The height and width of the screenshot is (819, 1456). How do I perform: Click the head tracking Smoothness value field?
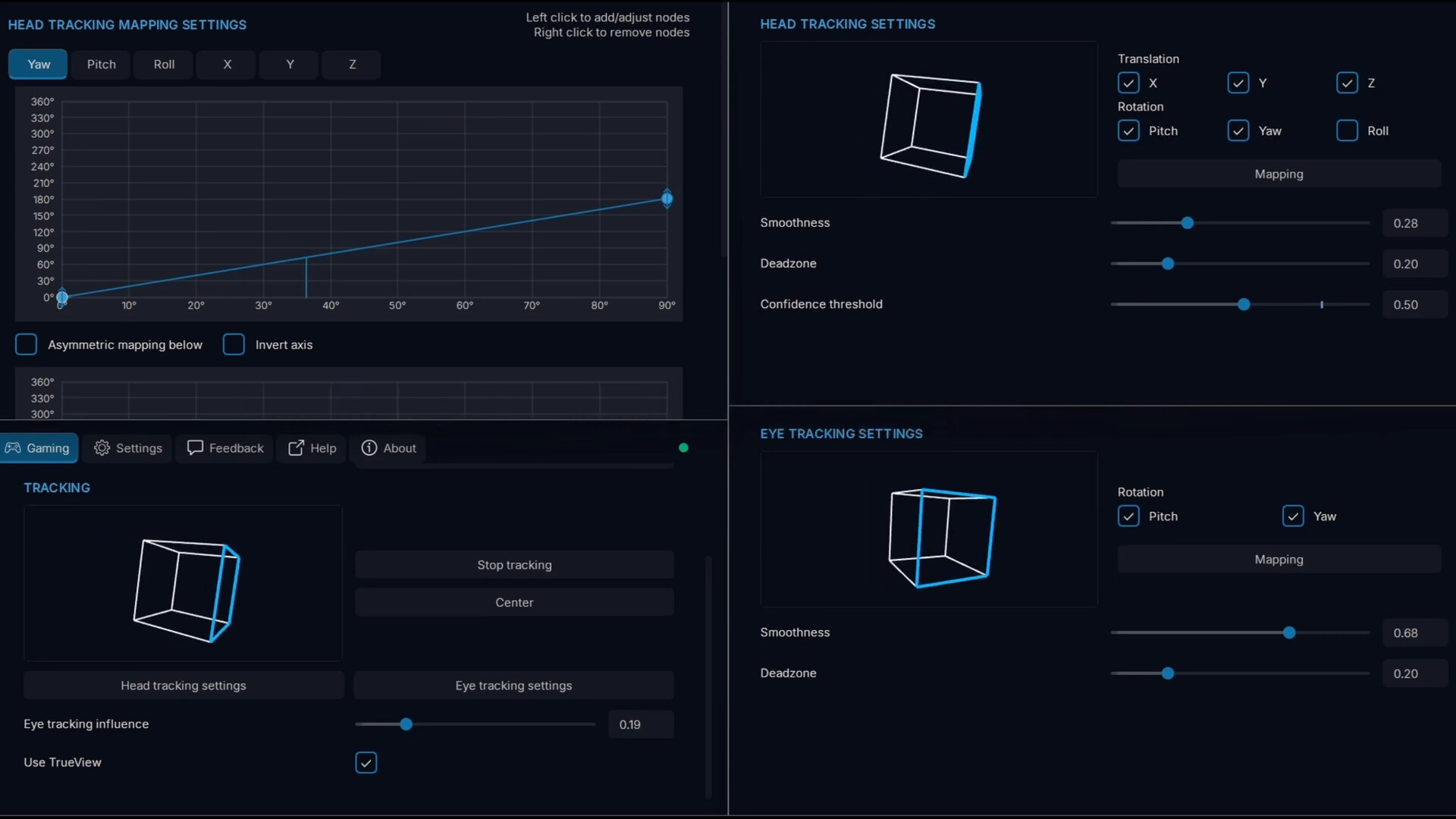click(1414, 223)
